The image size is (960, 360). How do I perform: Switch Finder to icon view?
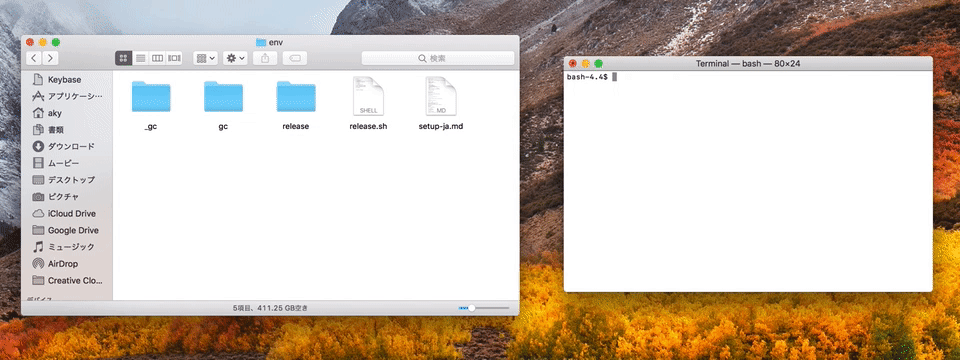(123, 58)
